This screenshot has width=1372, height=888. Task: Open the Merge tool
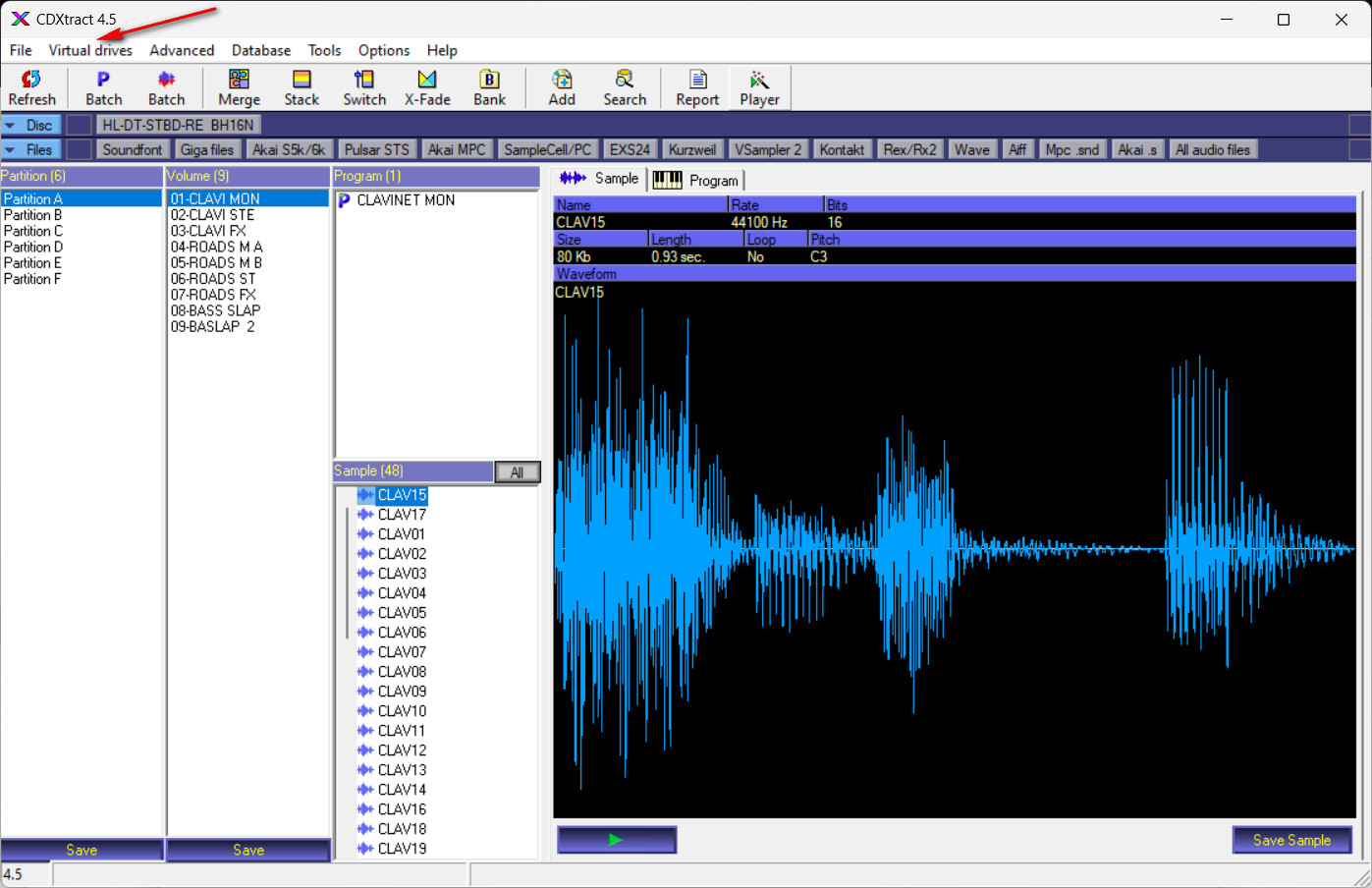coord(239,87)
